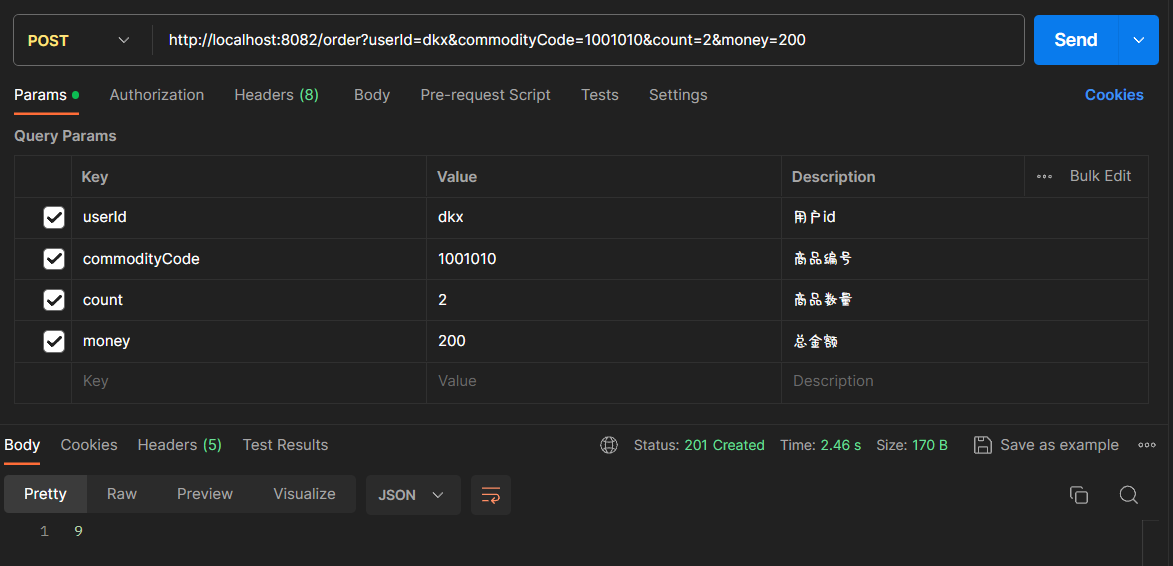Open the response Headers (5) tab

tap(180, 445)
